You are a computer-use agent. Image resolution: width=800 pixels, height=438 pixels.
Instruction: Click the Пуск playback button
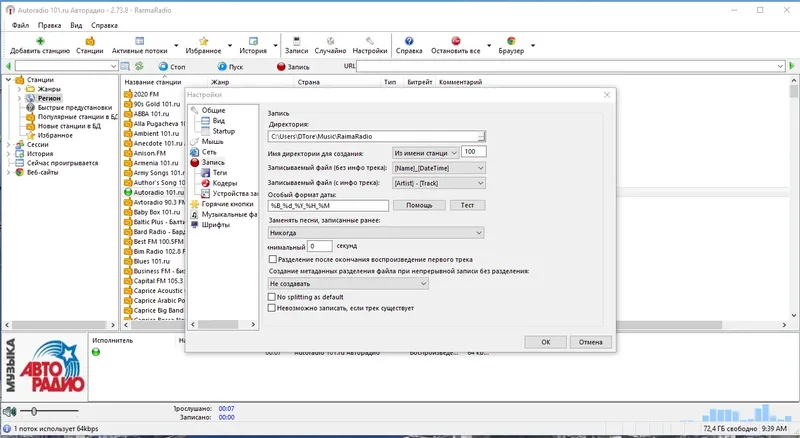click(230, 66)
